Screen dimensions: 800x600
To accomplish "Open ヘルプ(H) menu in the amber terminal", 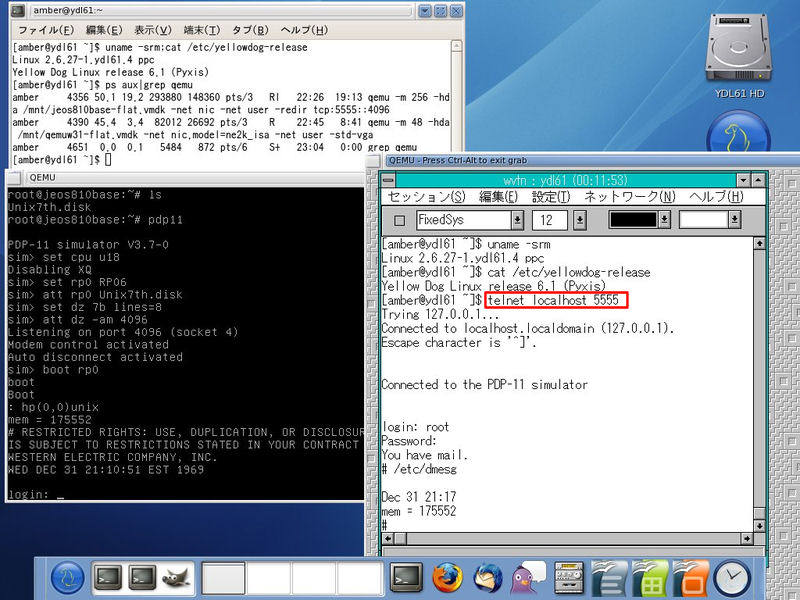I will tap(304, 30).
